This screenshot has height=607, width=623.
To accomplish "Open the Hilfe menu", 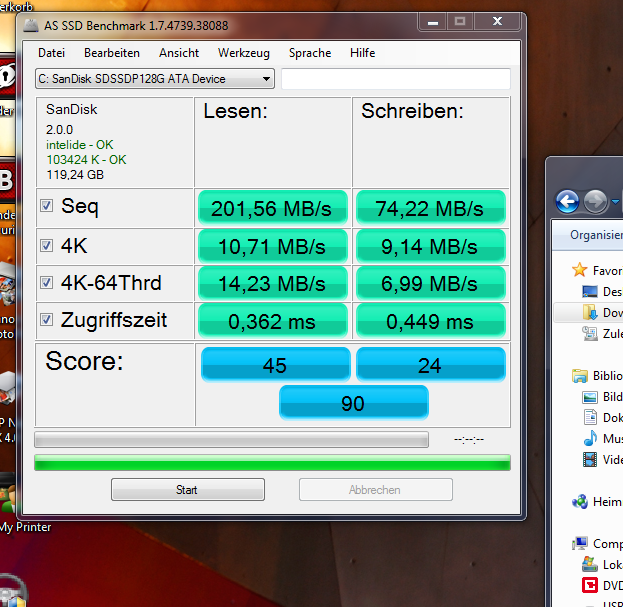I will tap(362, 53).
